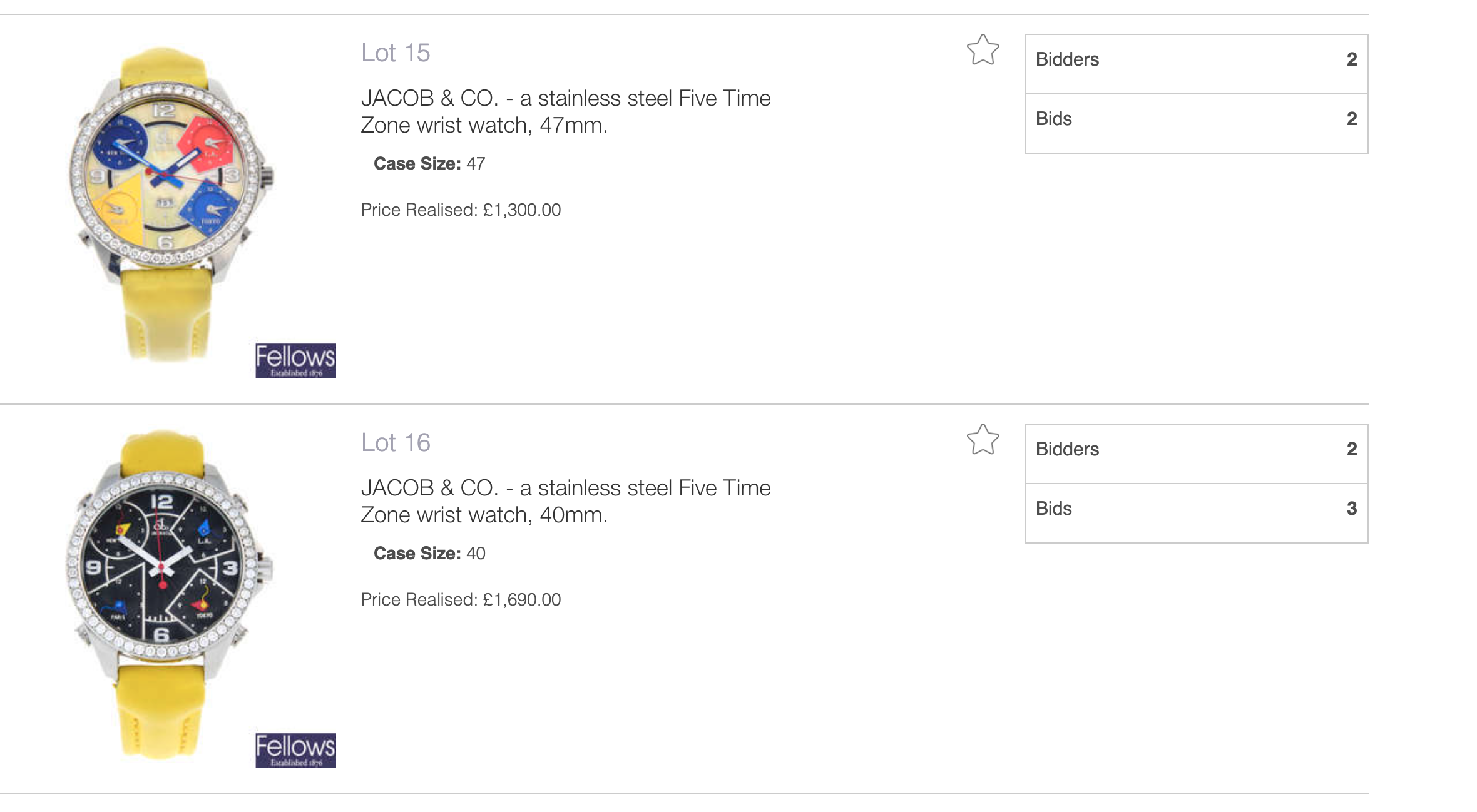Click the 40mm Five Time Zone watch title
Screen dimensions: 1477x812
[x=565, y=502]
